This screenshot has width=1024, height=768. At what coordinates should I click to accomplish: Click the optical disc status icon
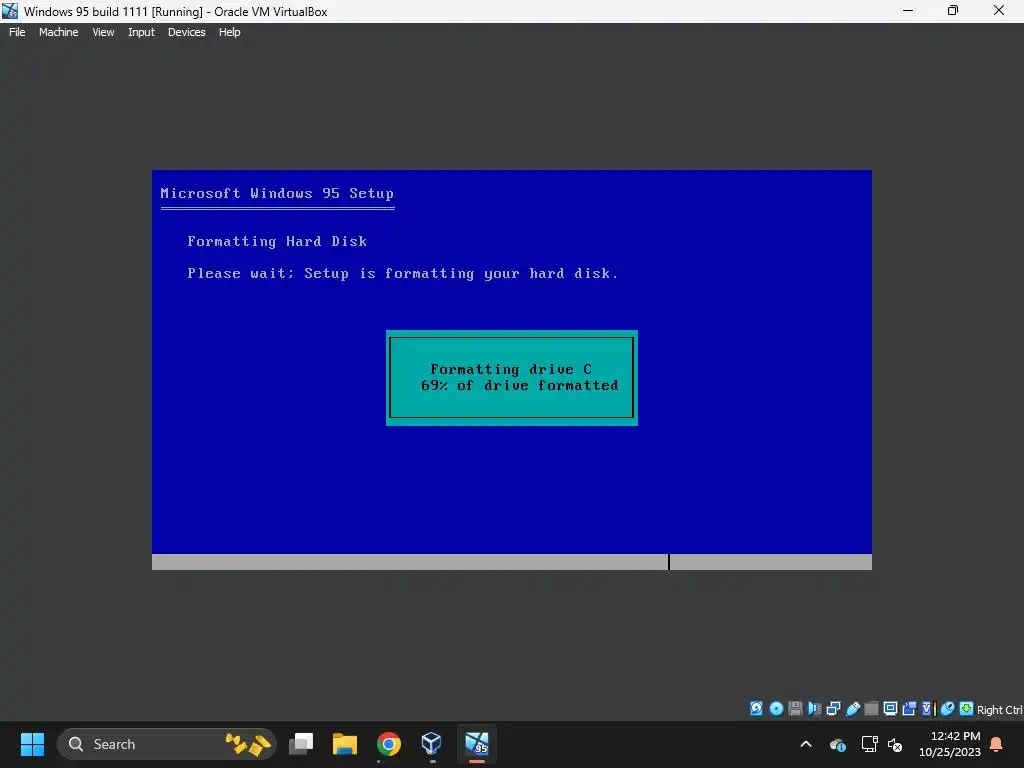(776, 709)
